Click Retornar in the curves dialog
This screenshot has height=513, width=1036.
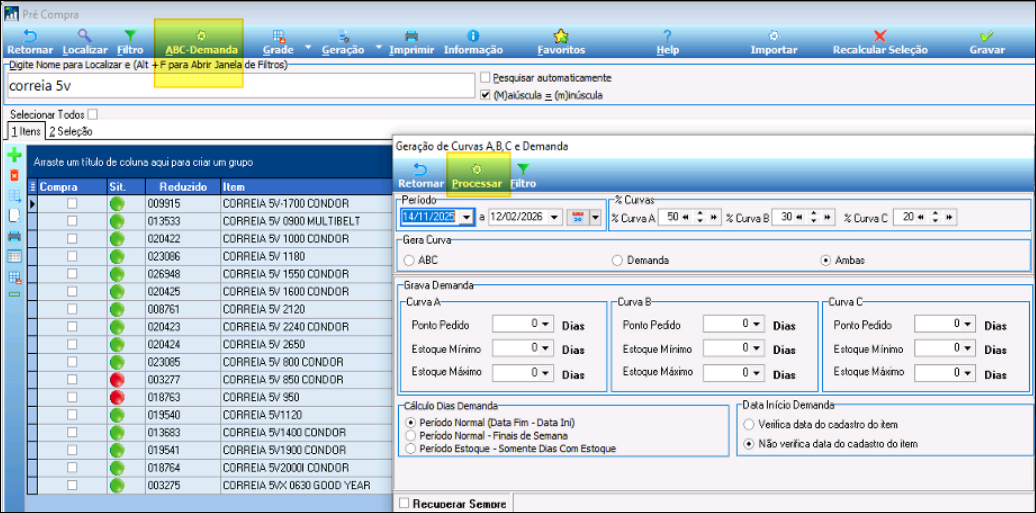click(420, 176)
